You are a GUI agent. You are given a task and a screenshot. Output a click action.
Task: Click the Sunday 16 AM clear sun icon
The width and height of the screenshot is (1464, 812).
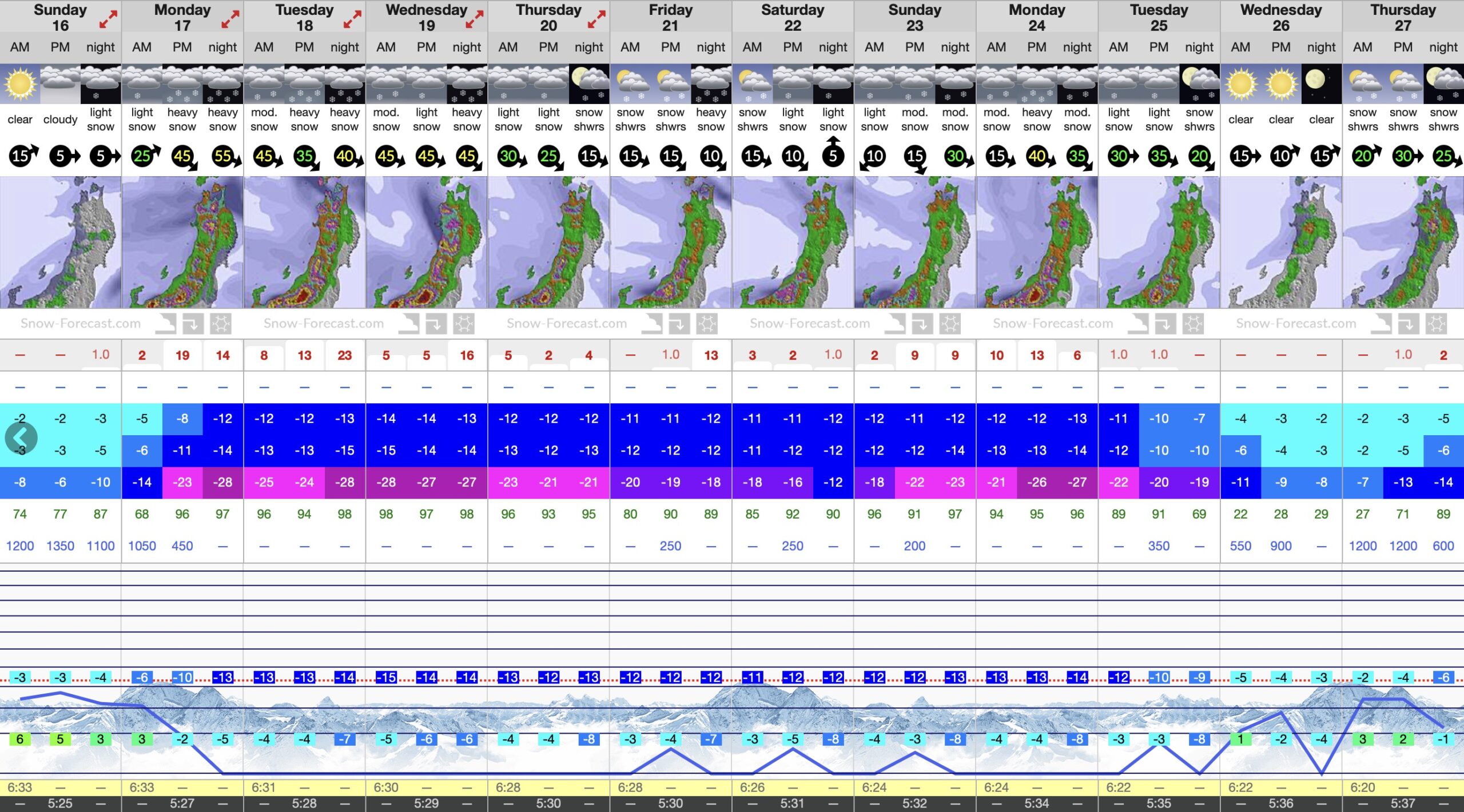tap(20, 84)
